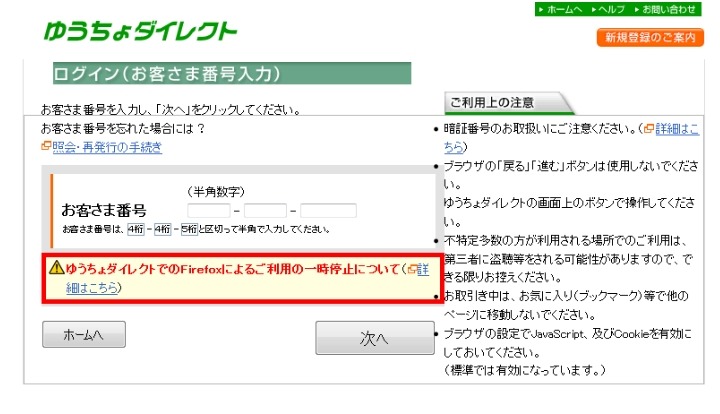Open the ヘルプ link in top bar

coord(608,10)
